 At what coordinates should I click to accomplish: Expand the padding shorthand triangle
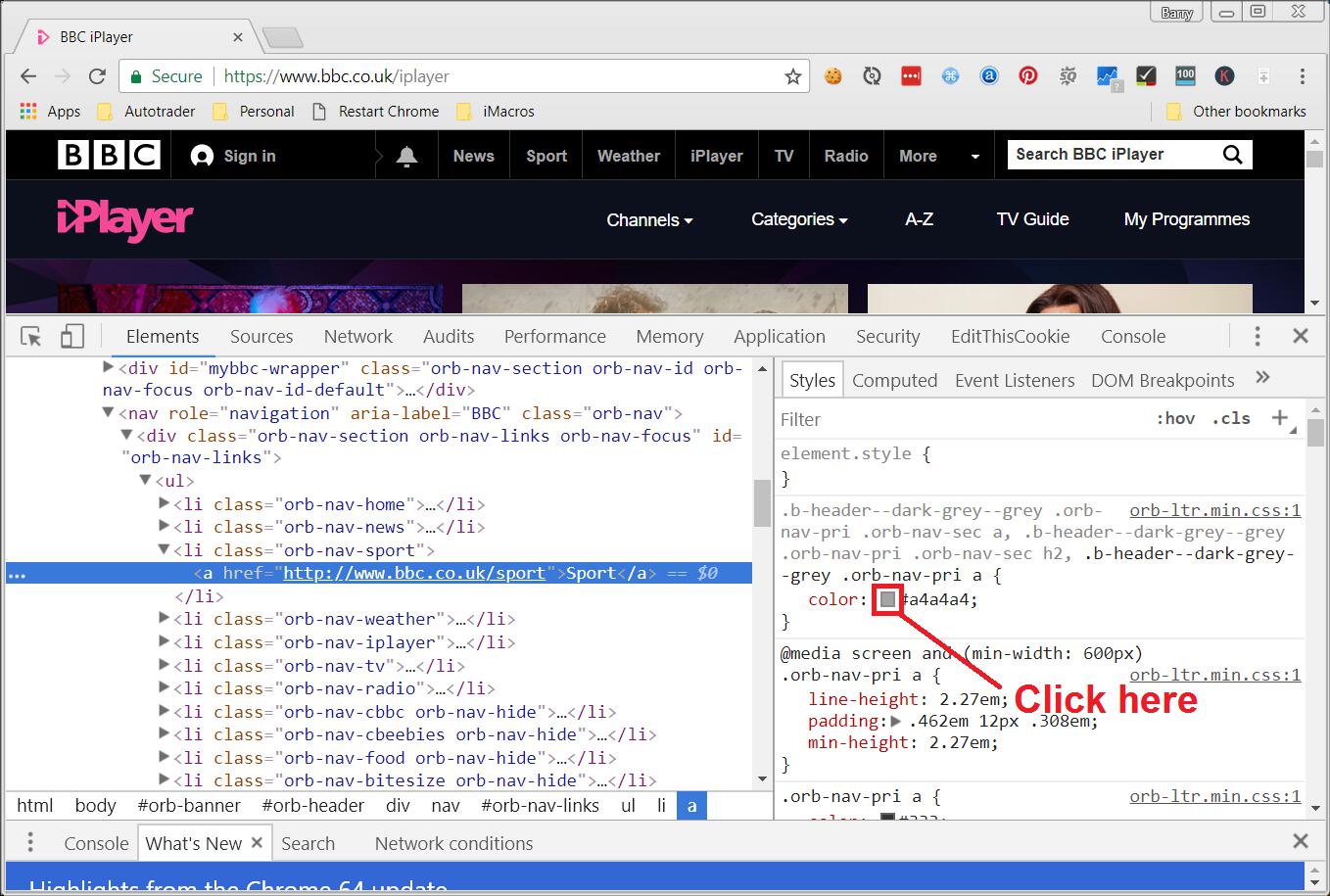click(x=895, y=722)
